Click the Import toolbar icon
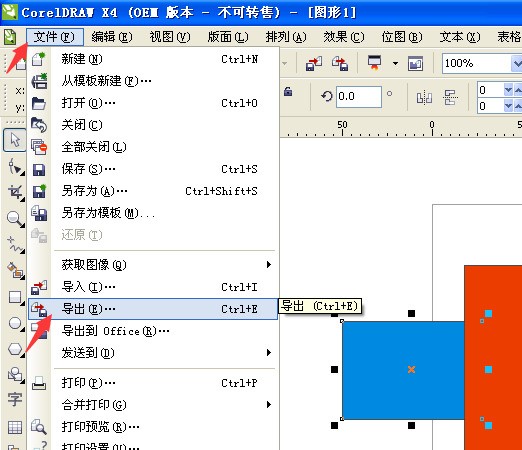Image resolution: width=522 pixels, height=450 pixels. (314, 63)
